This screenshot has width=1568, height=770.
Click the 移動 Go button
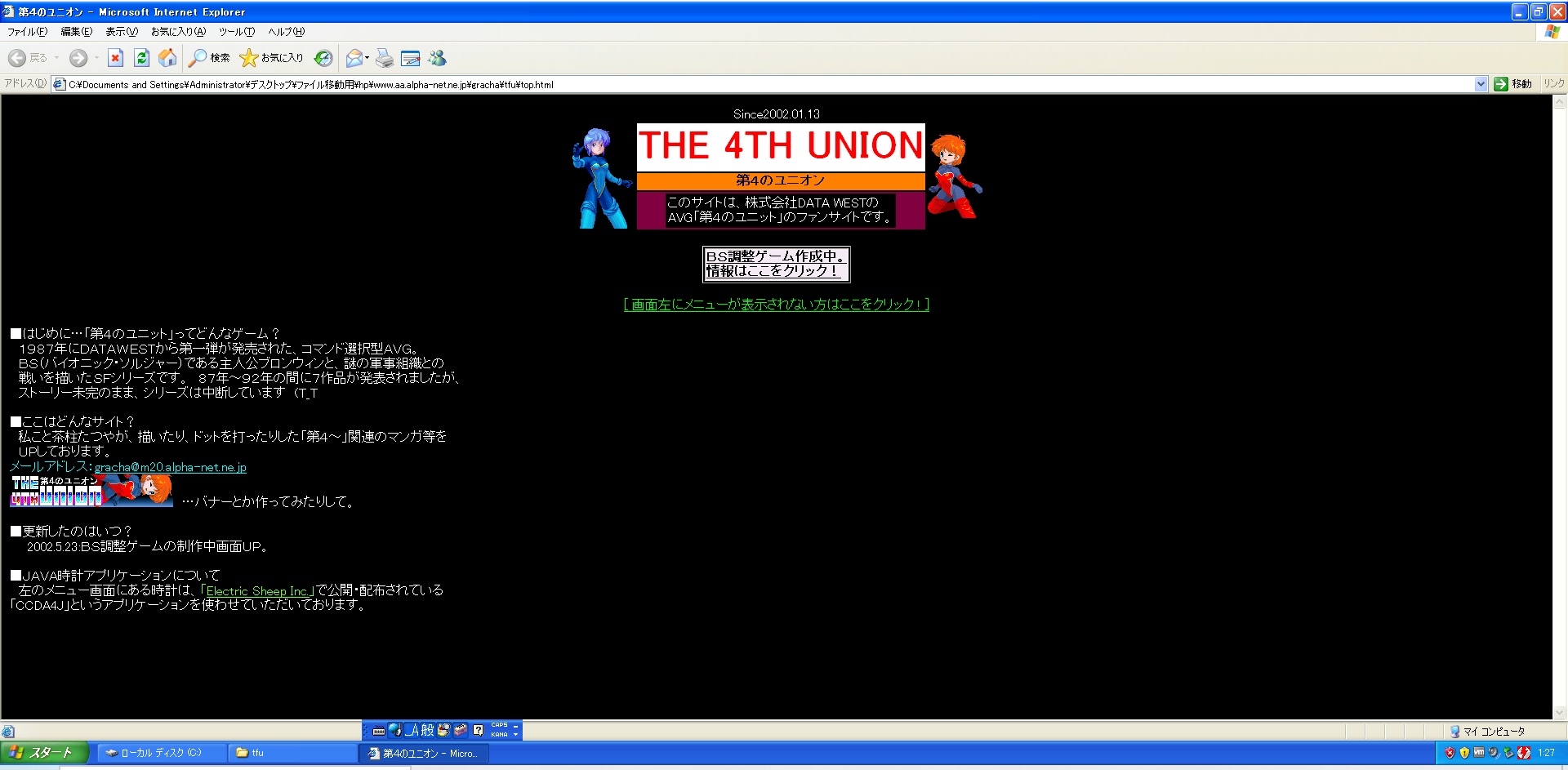(x=1512, y=84)
